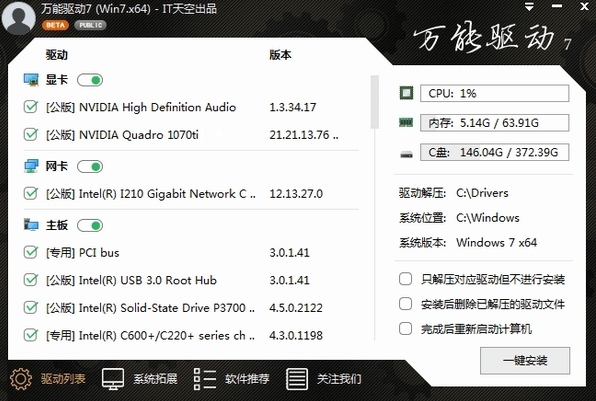Click the 一键安装 button
This screenshot has width=596, height=401.
pyautogui.click(x=525, y=360)
